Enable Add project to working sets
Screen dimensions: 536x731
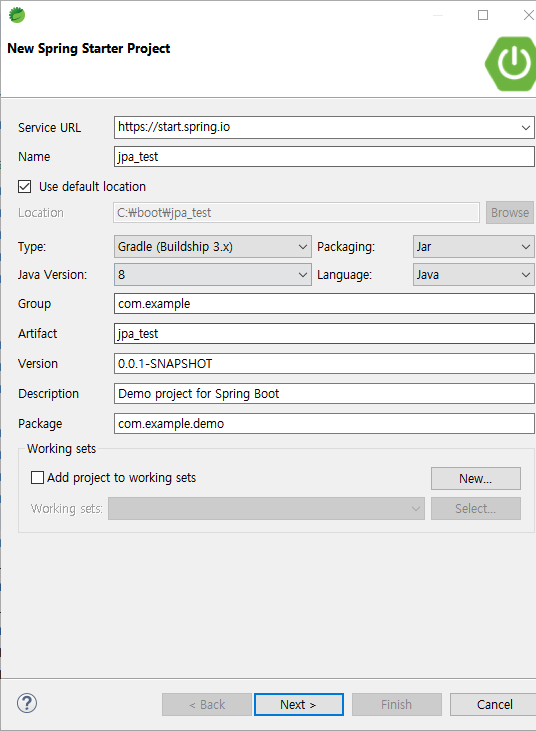37,477
